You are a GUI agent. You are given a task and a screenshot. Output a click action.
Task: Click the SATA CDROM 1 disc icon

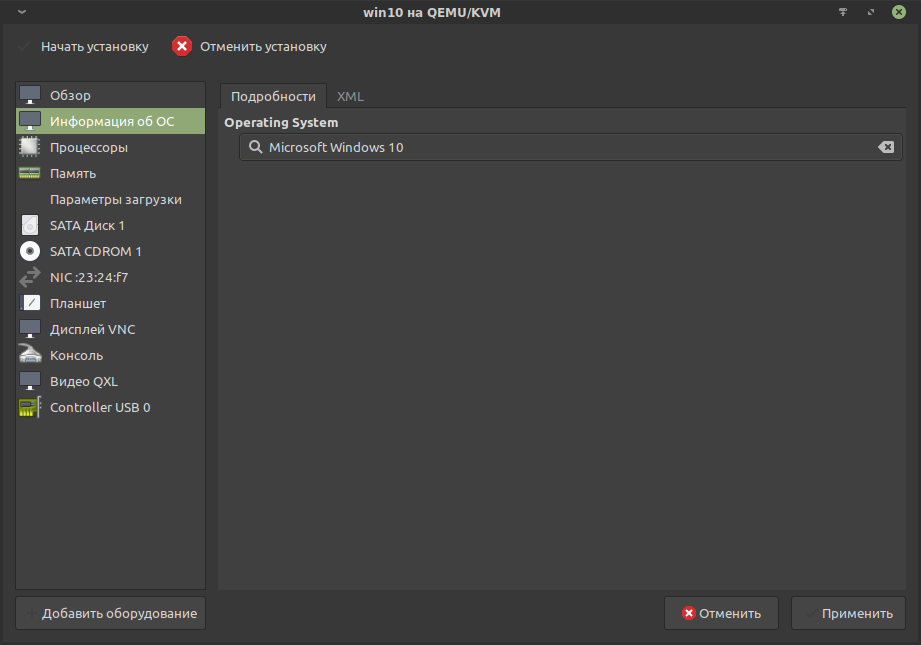(x=30, y=251)
